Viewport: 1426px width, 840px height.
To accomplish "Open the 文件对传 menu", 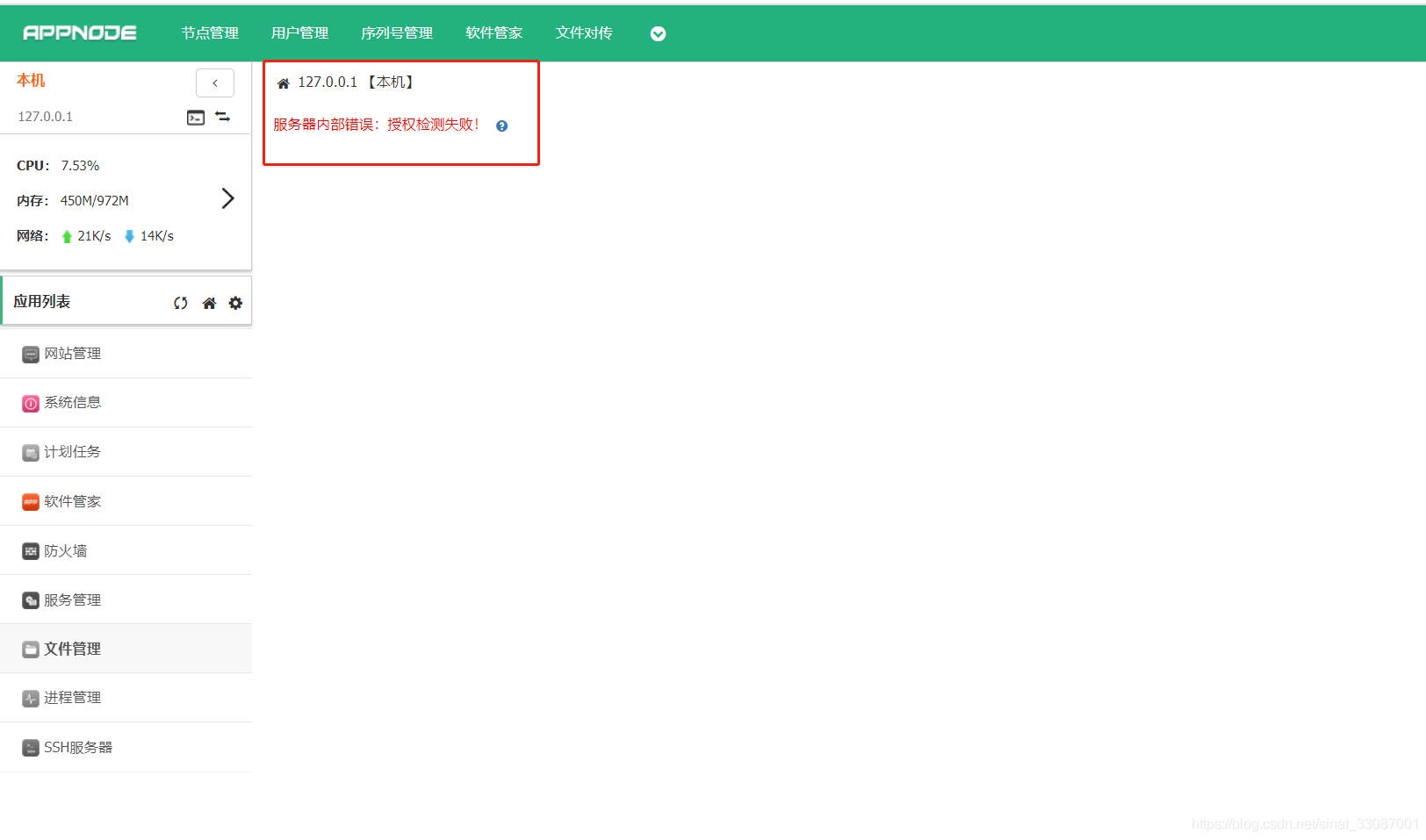I will point(584,33).
